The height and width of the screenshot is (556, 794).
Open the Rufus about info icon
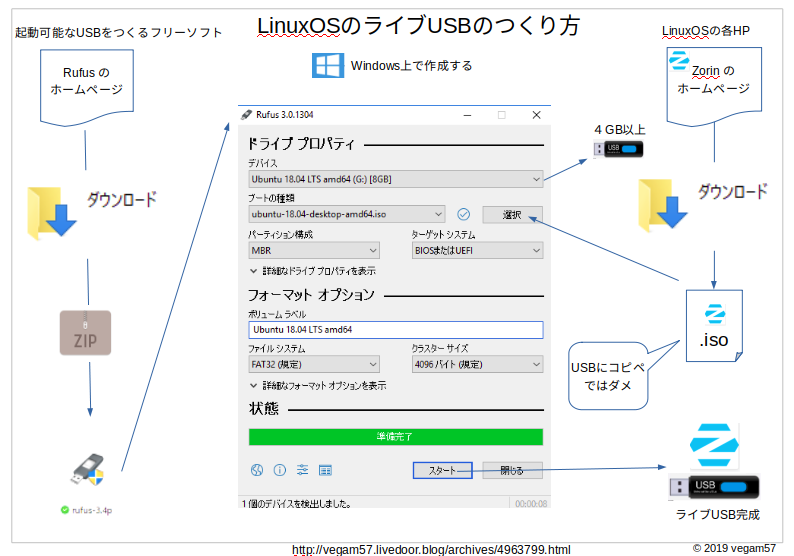click(280, 470)
